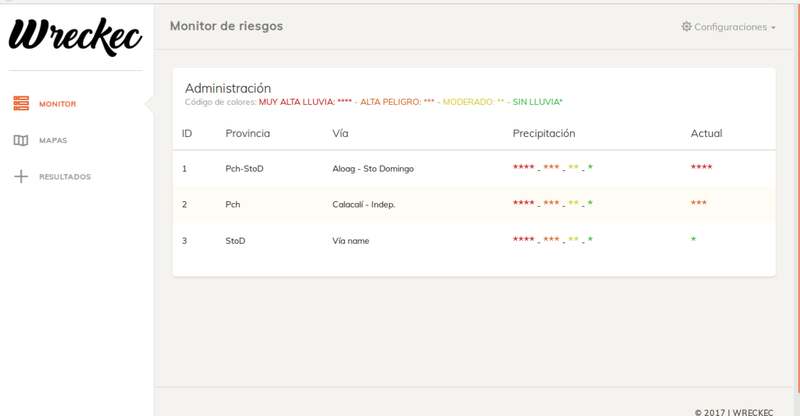Viewport: 800px width, 416px height.
Task: Click orange three-star Actual rating in row 2
Action: coord(698,203)
